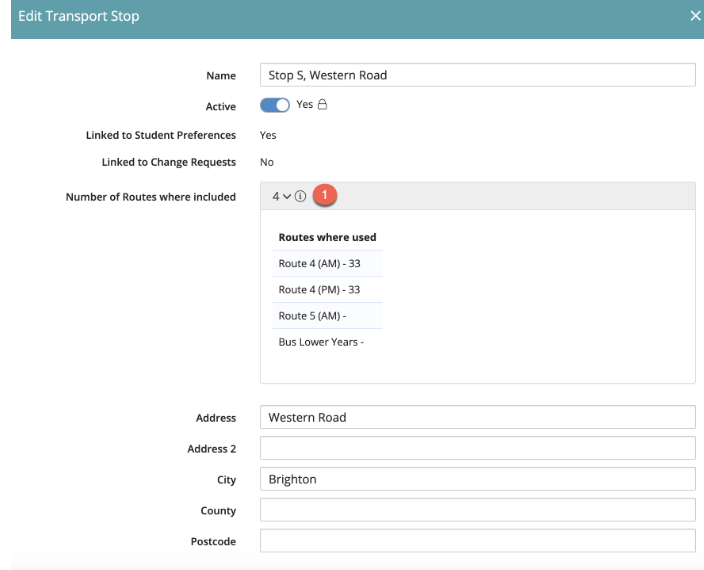Click into the Address field
The width and height of the screenshot is (704, 570).
click(x=477, y=417)
